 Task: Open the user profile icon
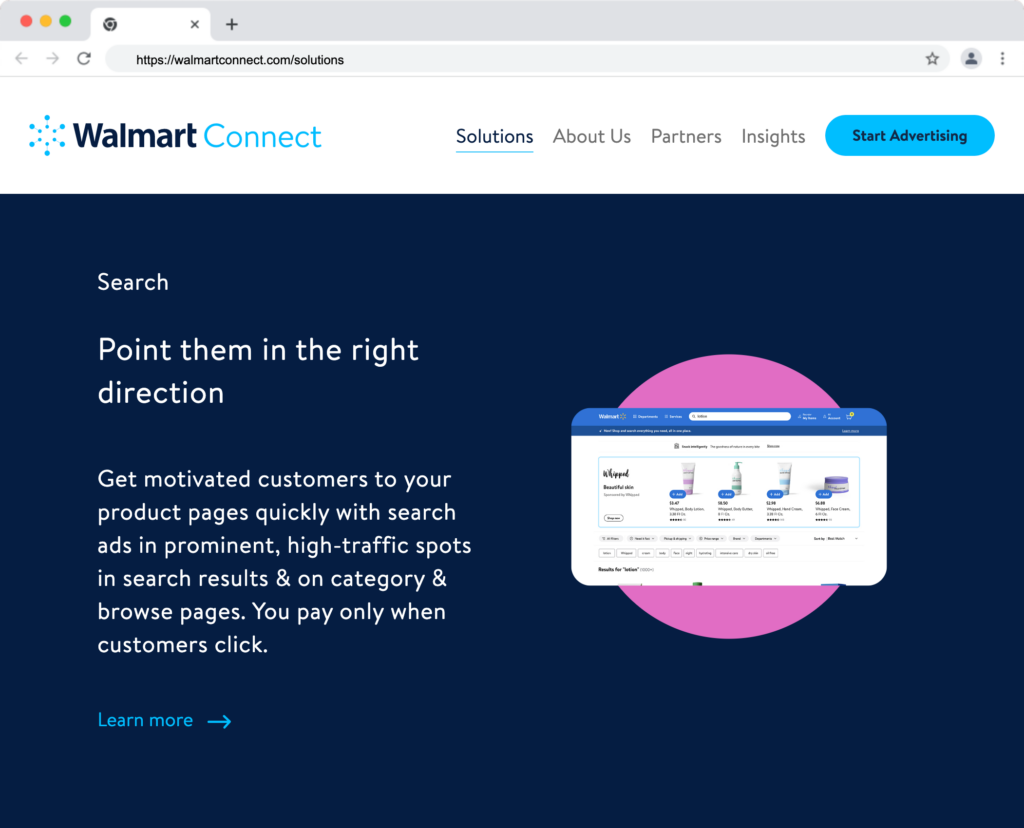pos(971,59)
